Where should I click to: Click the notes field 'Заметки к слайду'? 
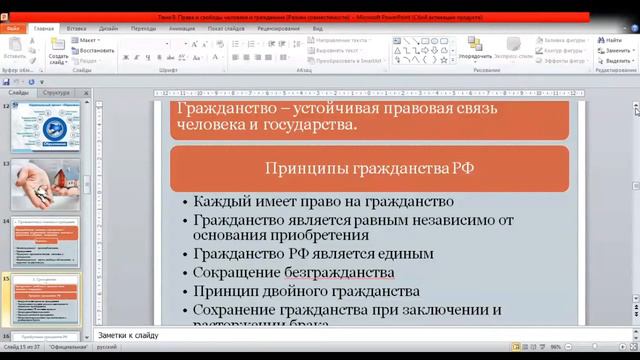click(x=363, y=336)
